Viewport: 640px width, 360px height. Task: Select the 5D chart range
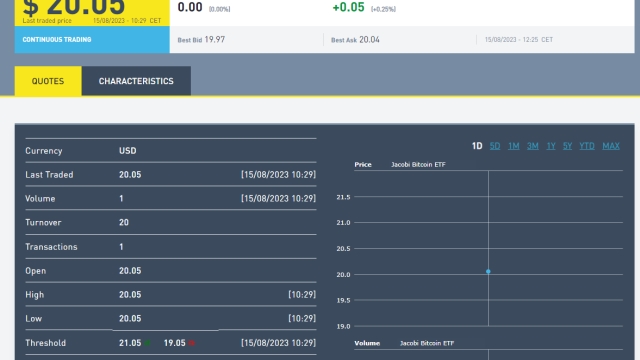pyautogui.click(x=495, y=146)
